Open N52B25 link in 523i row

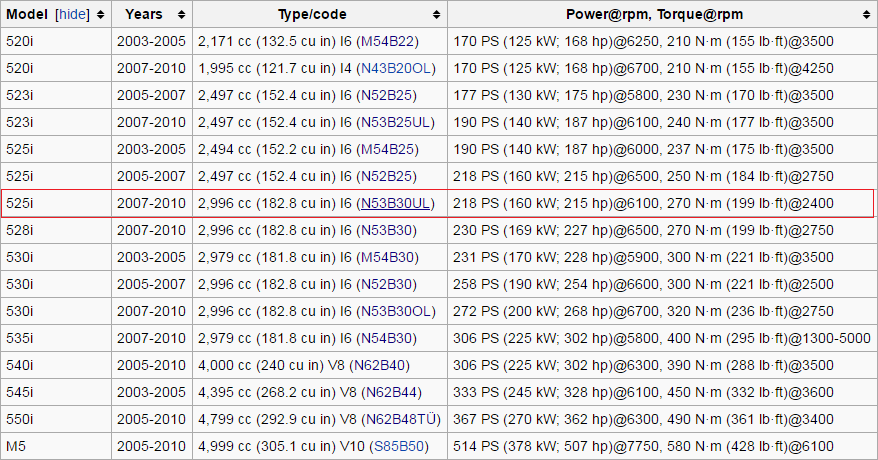(x=386, y=95)
